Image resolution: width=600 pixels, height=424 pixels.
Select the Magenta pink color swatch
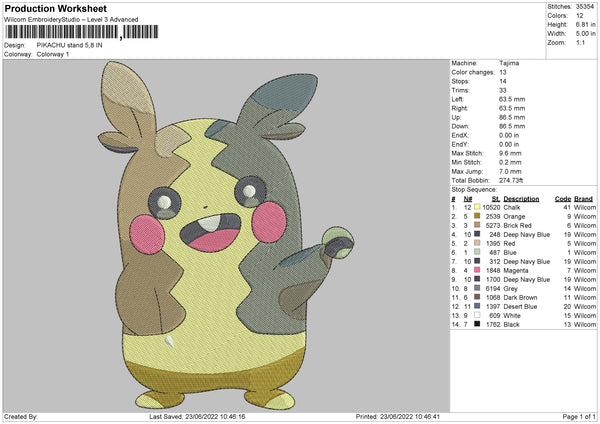[x=477, y=270]
